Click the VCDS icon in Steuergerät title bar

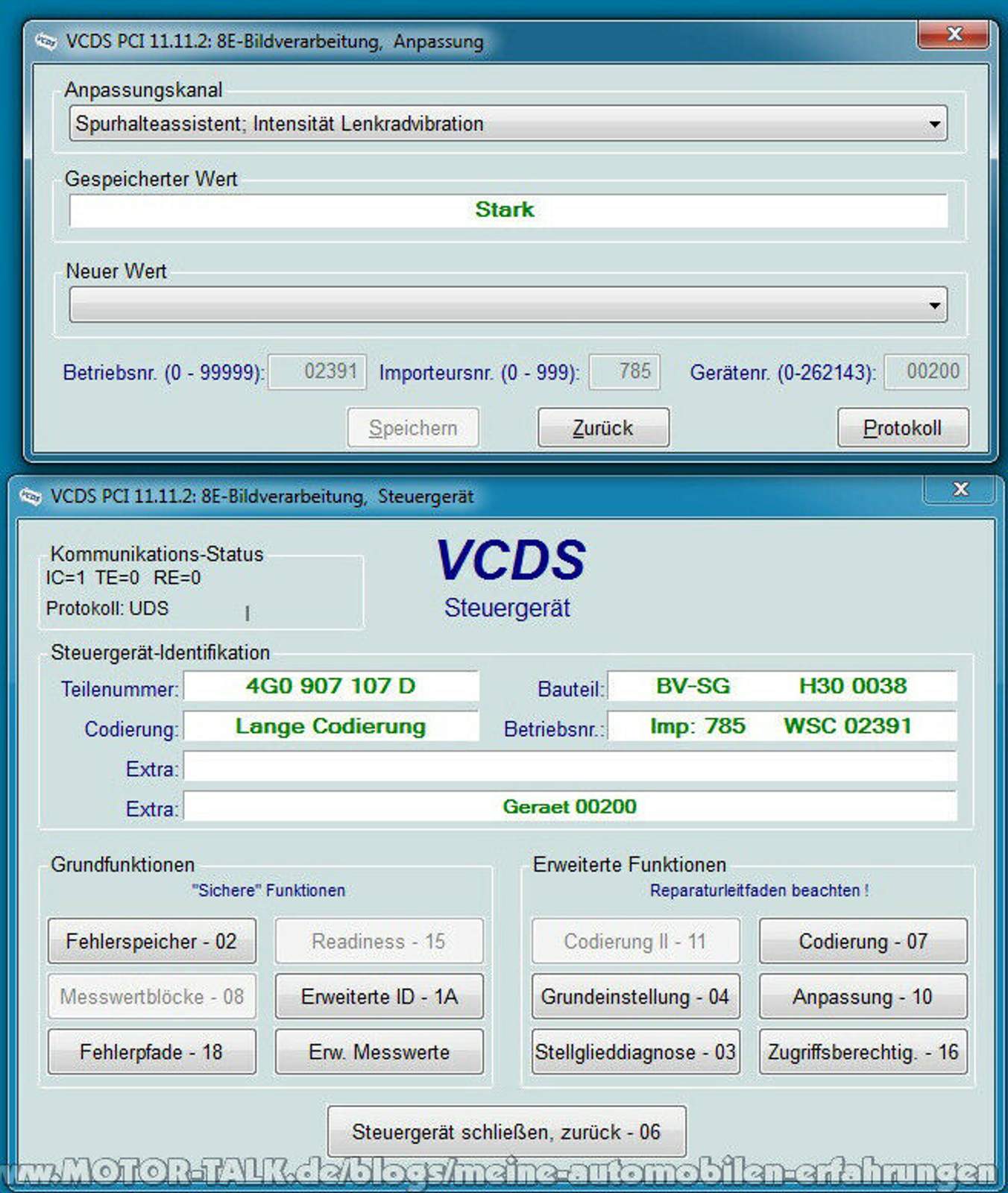tap(31, 496)
